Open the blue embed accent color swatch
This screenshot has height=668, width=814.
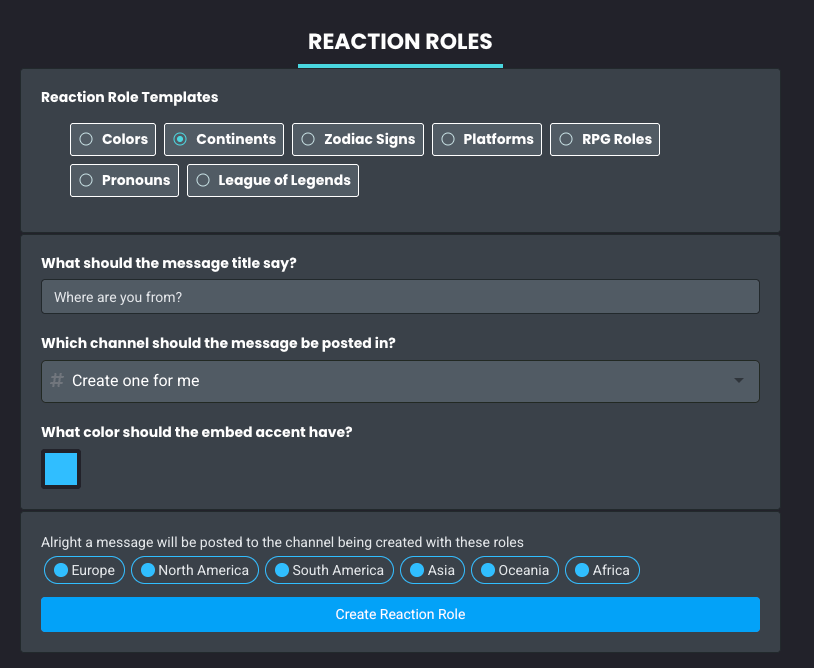click(x=61, y=469)
